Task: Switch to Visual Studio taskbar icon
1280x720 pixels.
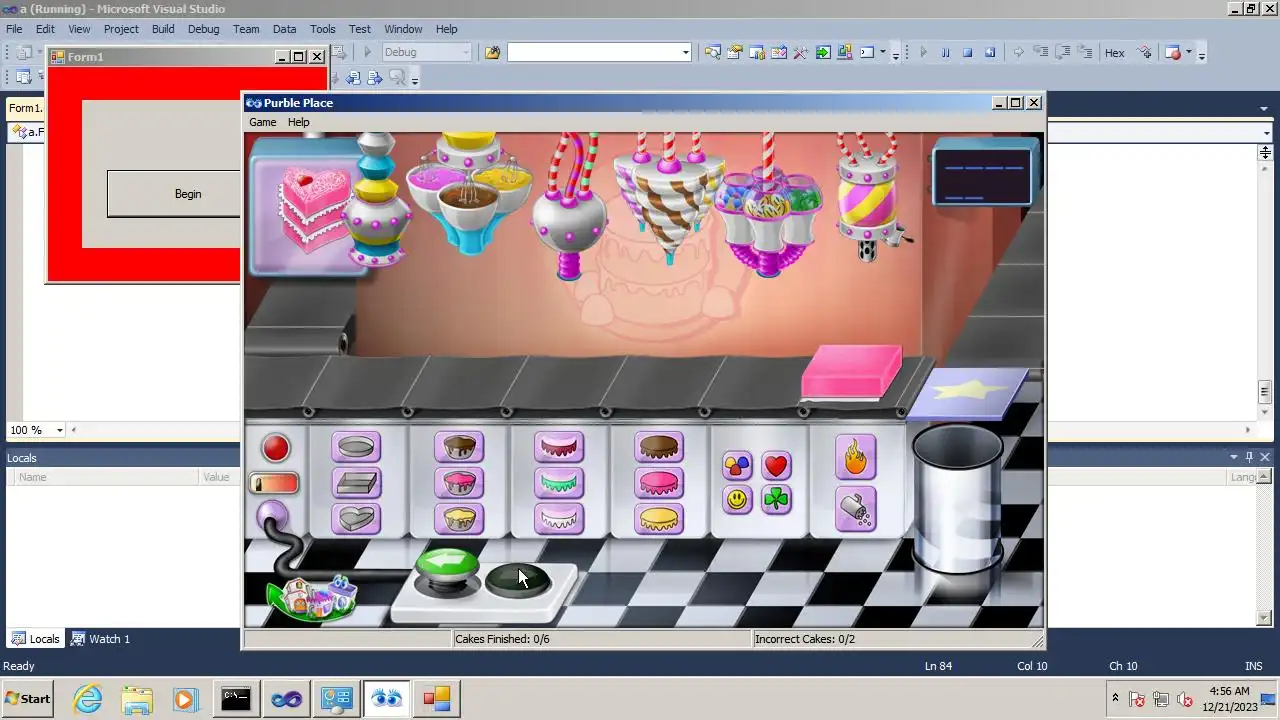Action: [x=286, y=699]
